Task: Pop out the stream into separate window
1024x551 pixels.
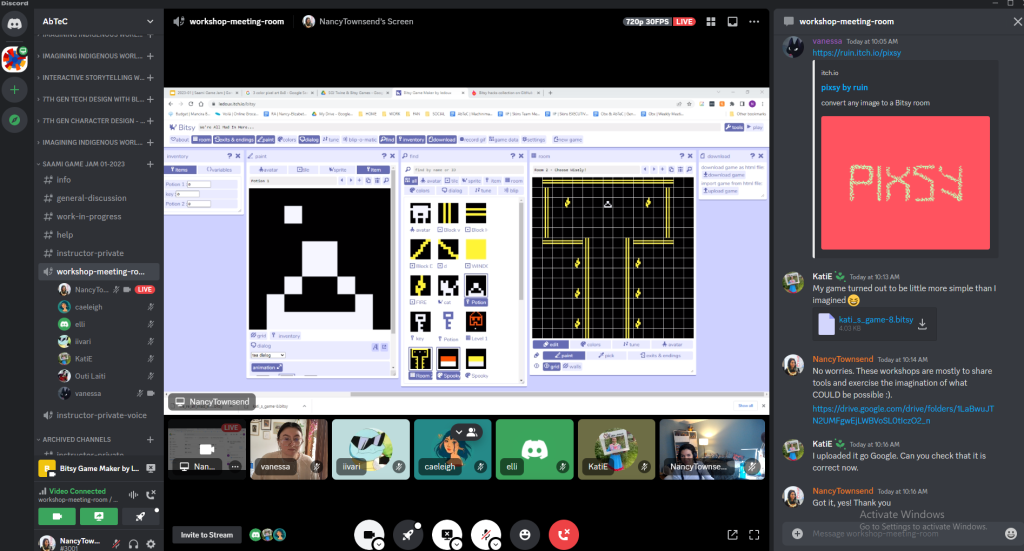Action: pyautogui.click(x=733, y=535)
